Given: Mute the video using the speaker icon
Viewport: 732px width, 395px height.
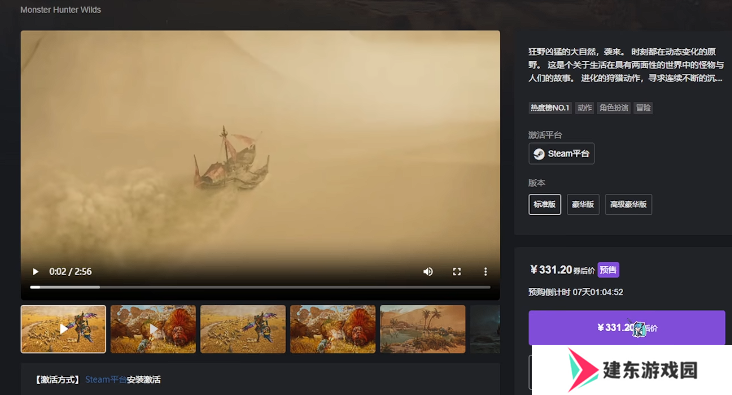Looking at the screenshot, I should (428, 272).
